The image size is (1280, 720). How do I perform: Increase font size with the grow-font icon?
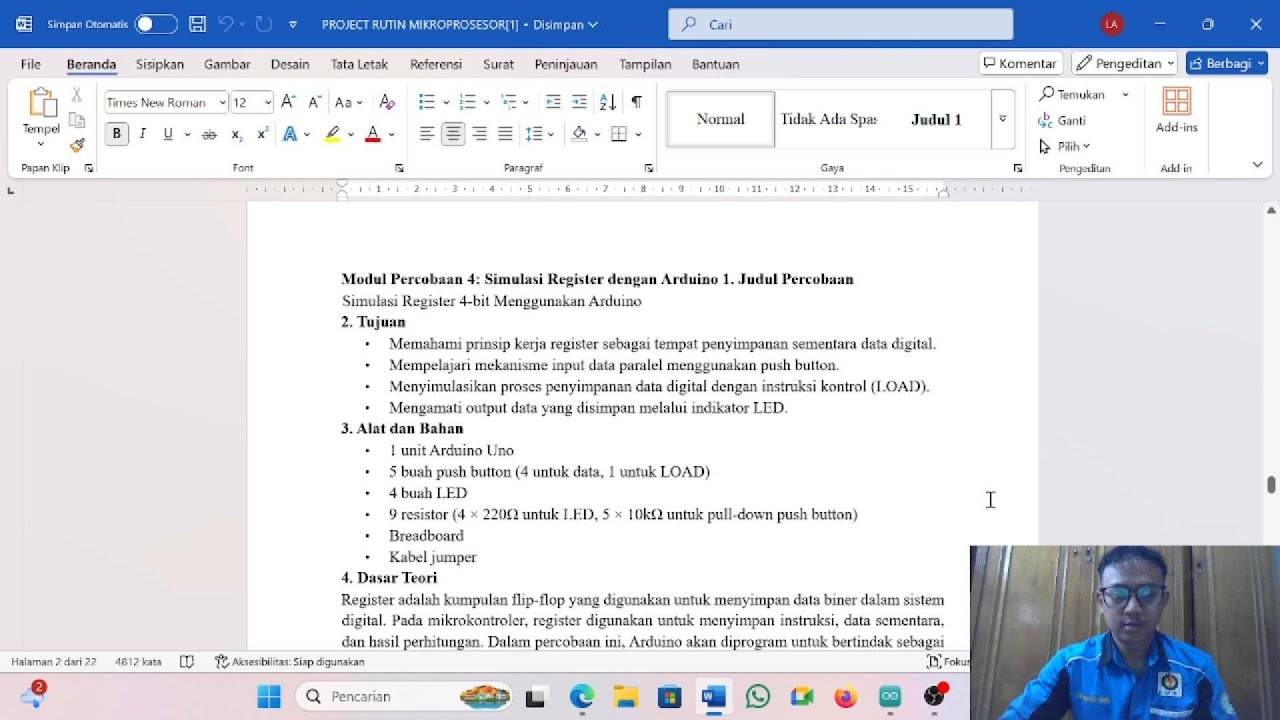click(x=288, y=102)
